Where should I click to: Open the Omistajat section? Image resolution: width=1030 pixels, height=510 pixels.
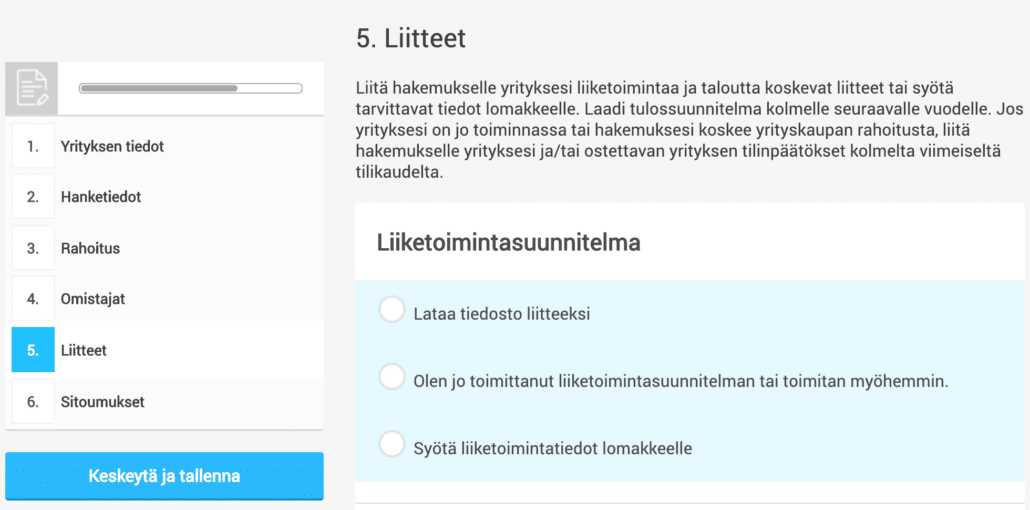(x=93, y=299)
